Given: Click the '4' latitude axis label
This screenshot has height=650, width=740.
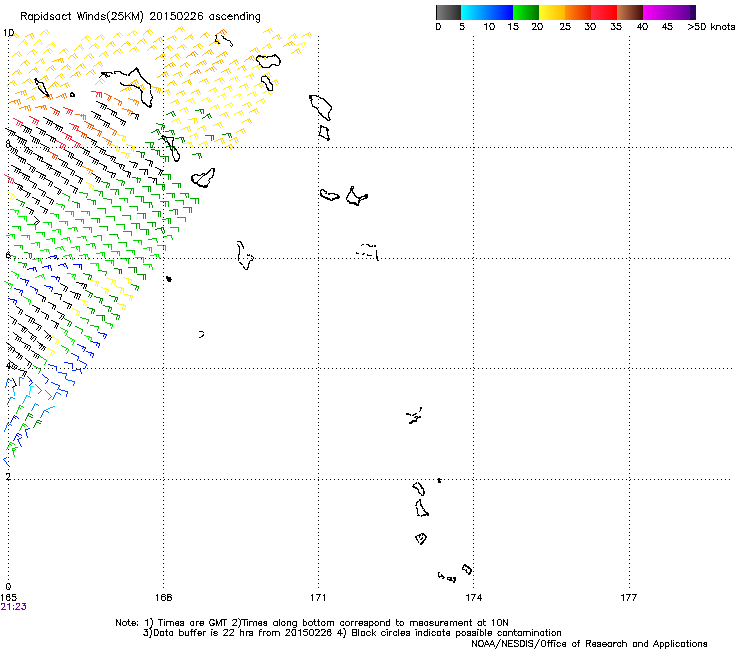Looking at the screenshot, I should pyautogui.click(x=8, y=366).
